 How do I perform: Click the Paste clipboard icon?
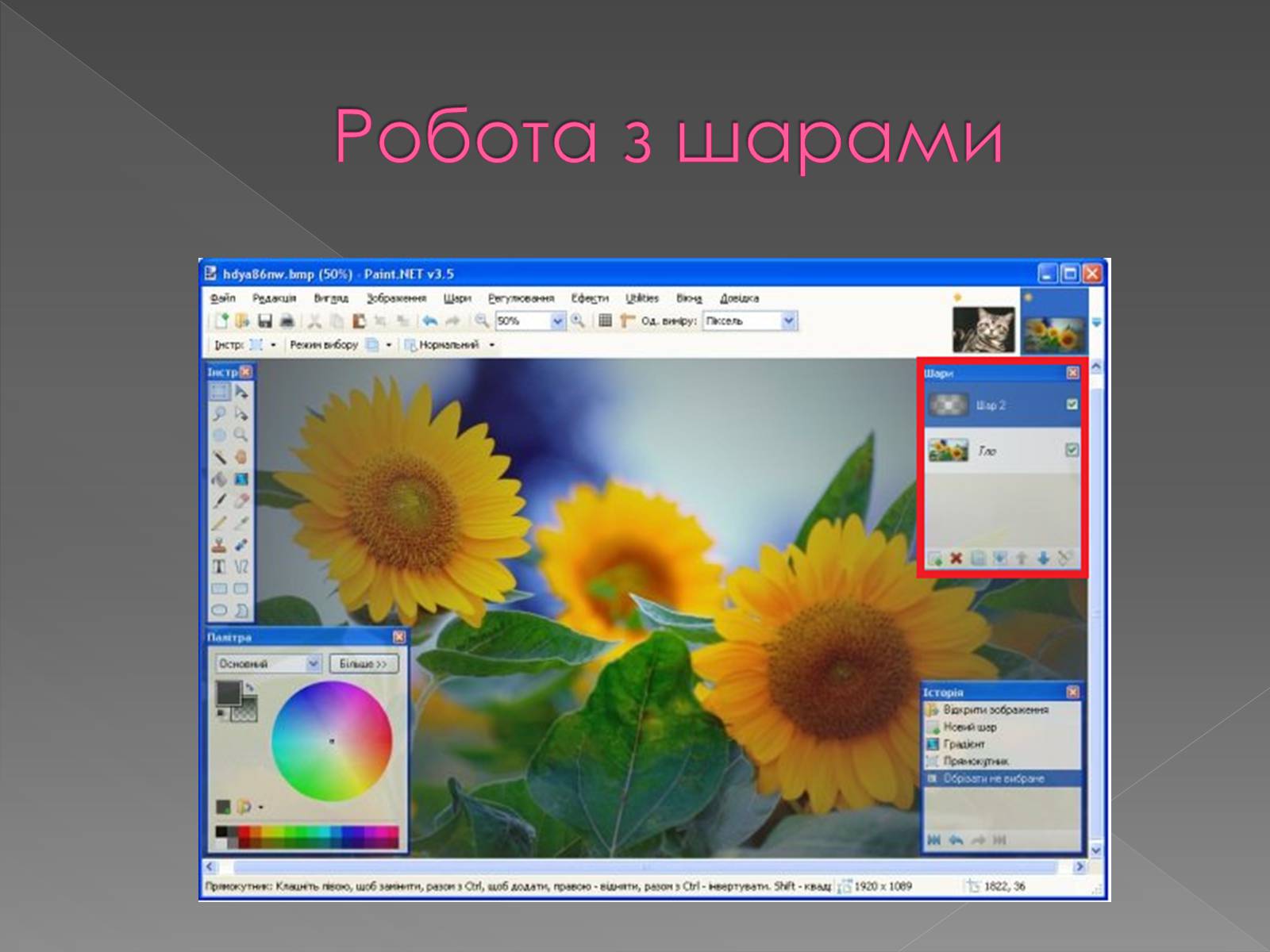[x=359, y=321]
